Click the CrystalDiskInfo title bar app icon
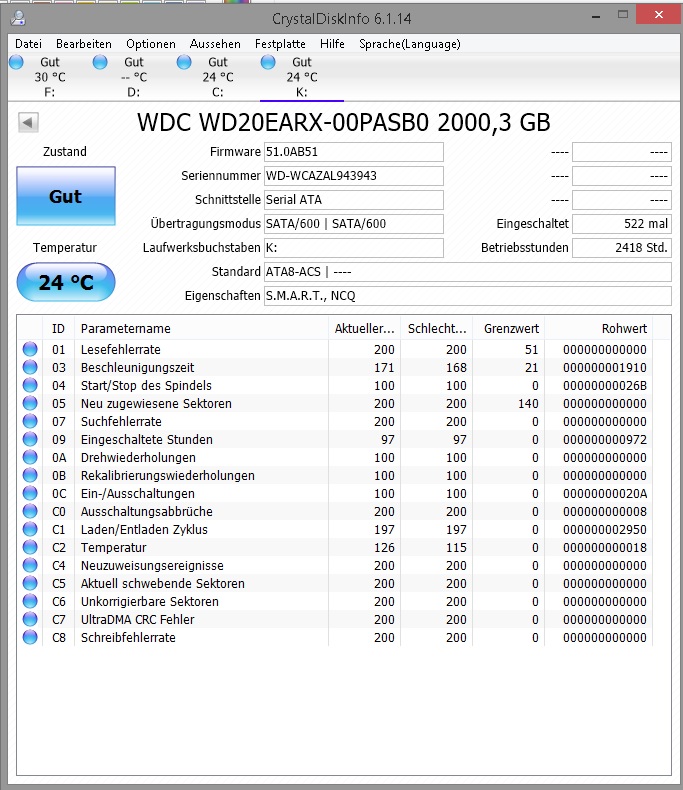Screen dimensions: 683x790 click(18, 19)
